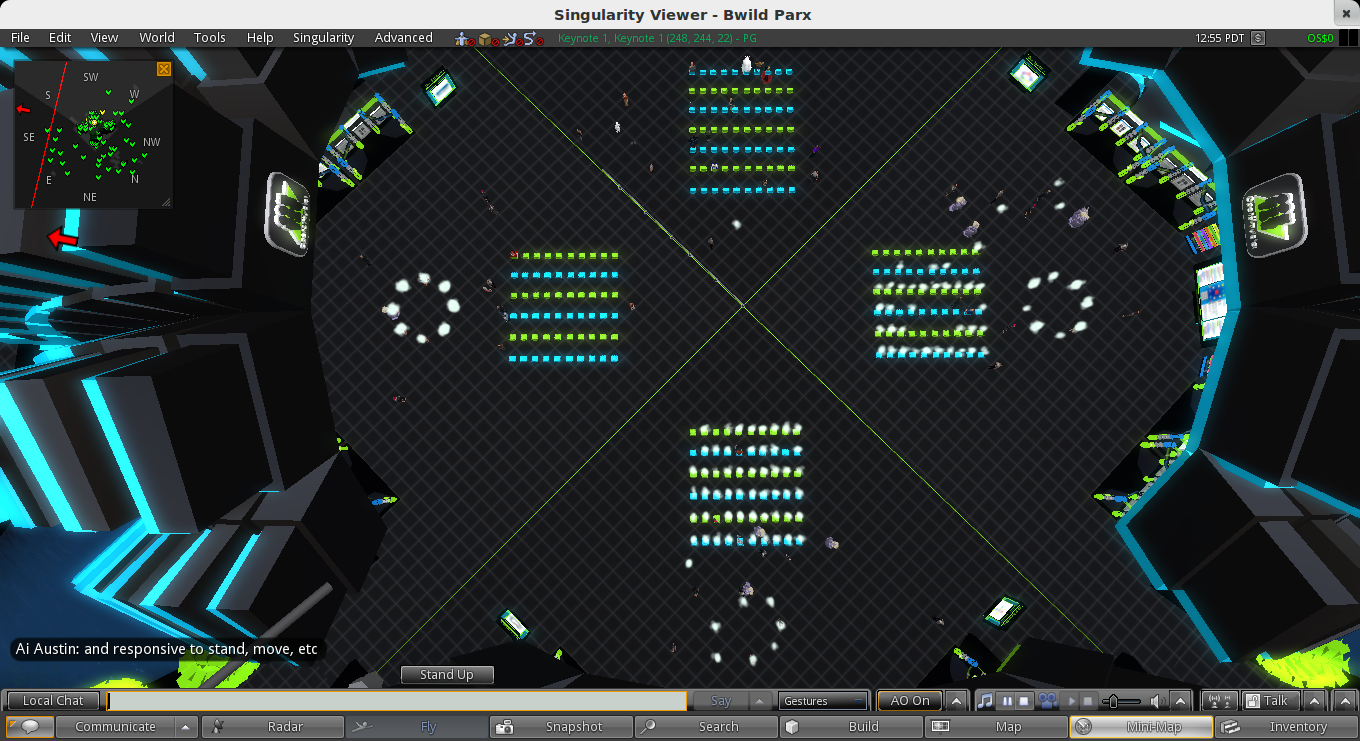Click the Keynote 1 region location text
This screenshot has height=741, width=1360.
(x=658, y=38)
